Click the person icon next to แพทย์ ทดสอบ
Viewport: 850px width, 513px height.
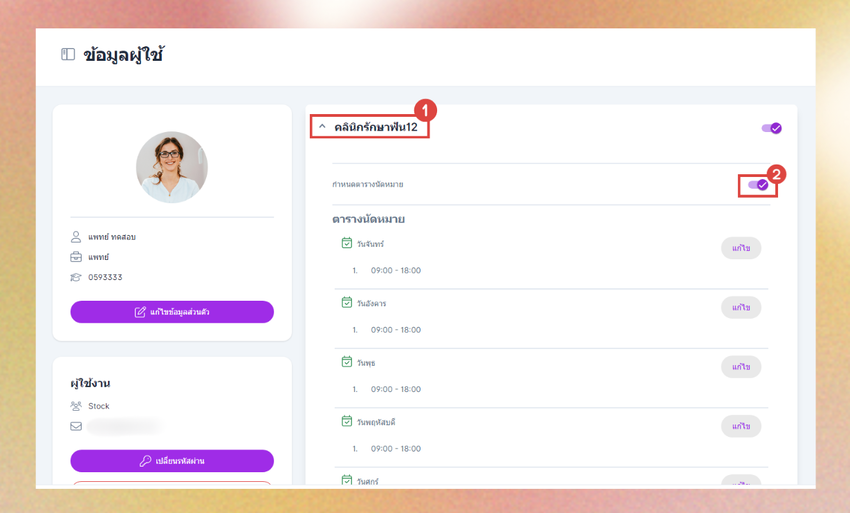(76, 237)
